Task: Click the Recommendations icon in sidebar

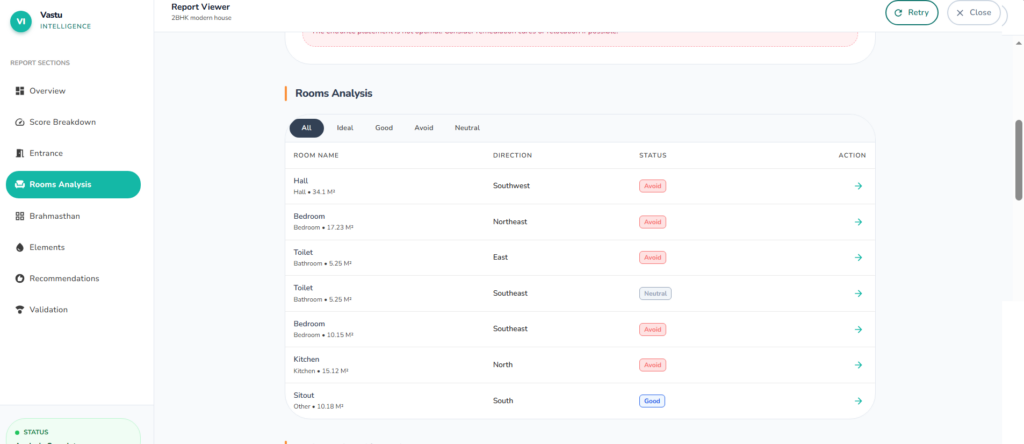Action: tap(20, 278)
